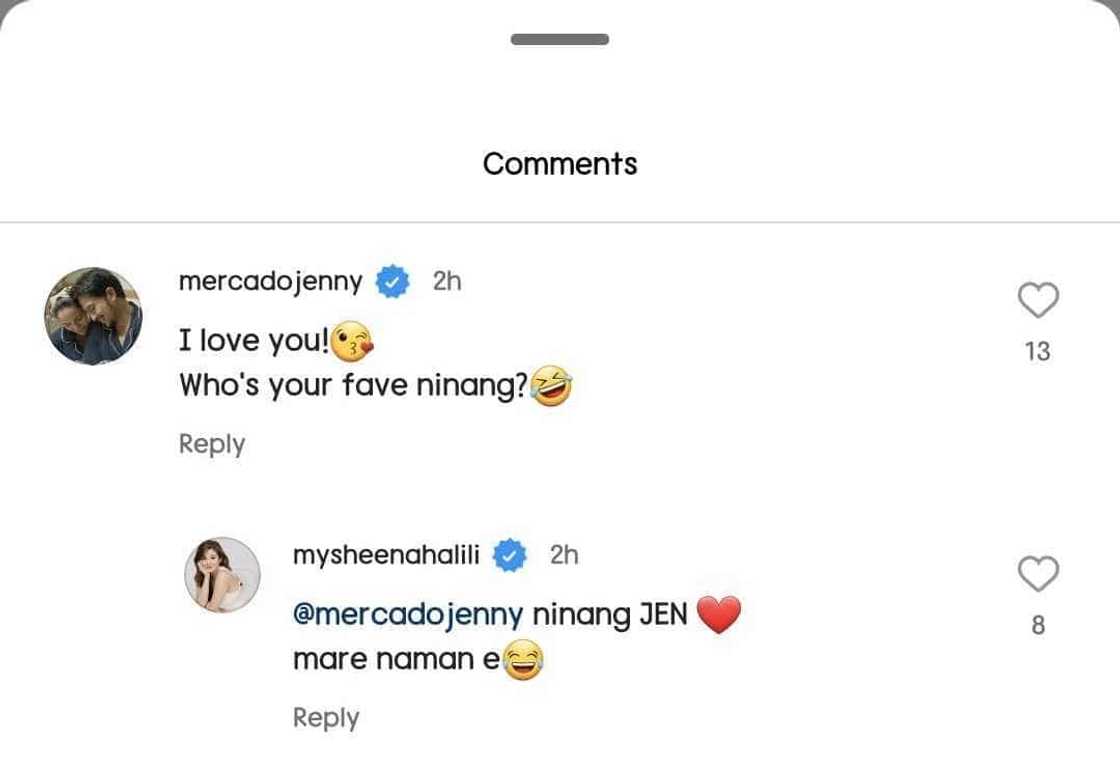
Task: Click the 2h timestamp on mercadojenny's comment
Action: [x=447, y=282]
